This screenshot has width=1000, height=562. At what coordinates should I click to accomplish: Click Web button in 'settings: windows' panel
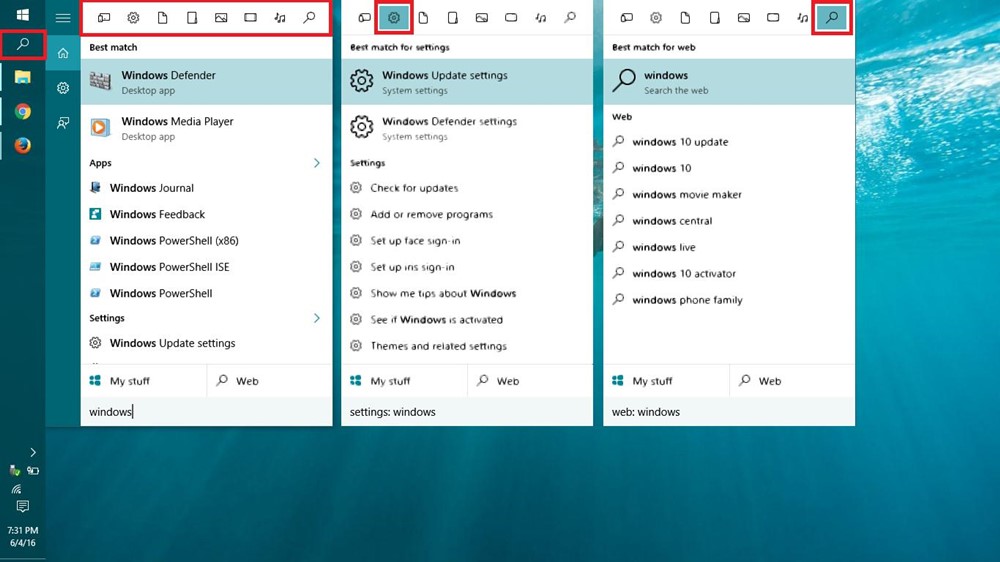point(531,381)
